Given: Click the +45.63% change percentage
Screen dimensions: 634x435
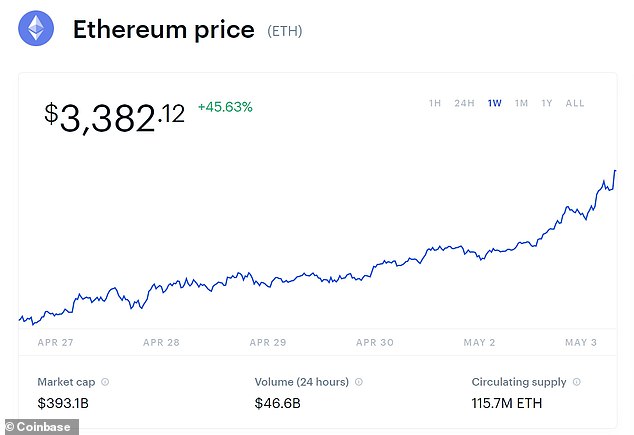Looking at the screenshot, I should (225, 107).
